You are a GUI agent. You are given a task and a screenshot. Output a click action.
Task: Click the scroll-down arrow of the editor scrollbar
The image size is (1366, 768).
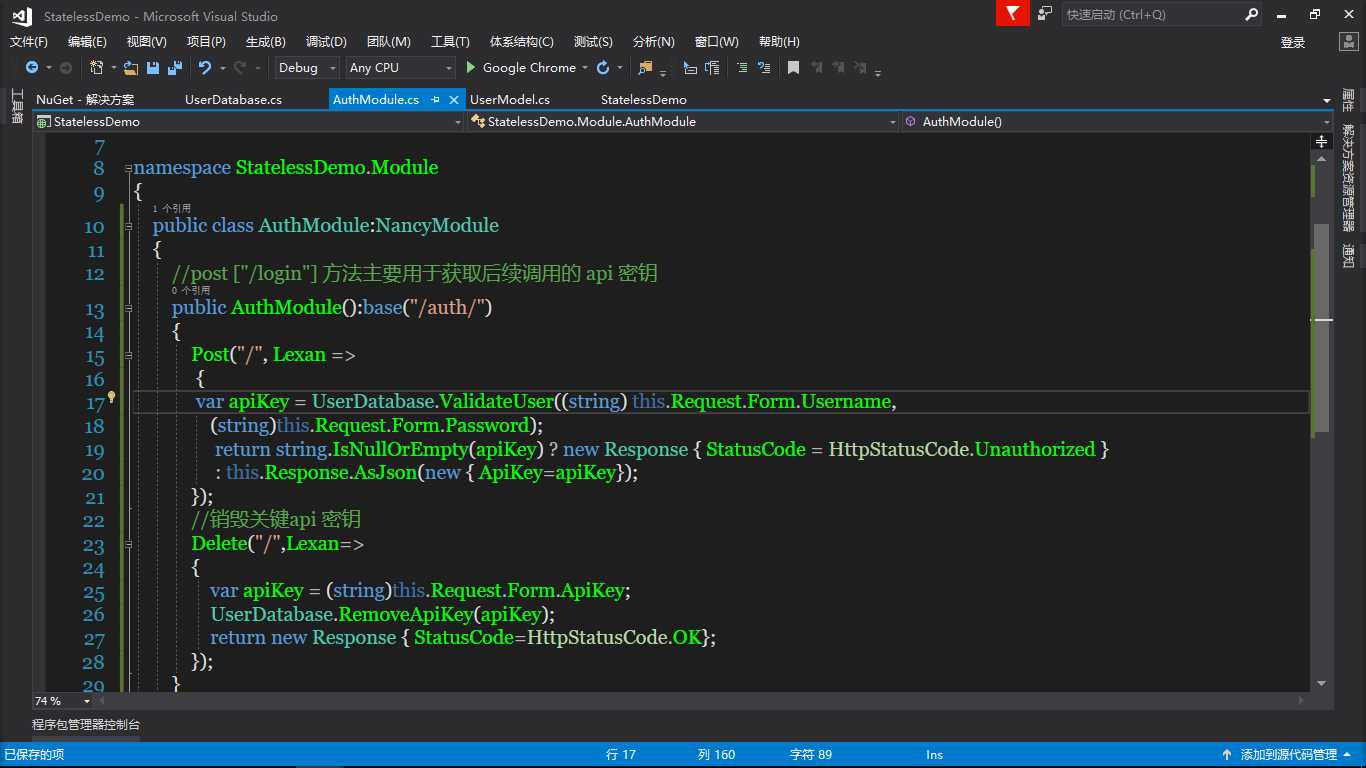[x=1322, y=684]
